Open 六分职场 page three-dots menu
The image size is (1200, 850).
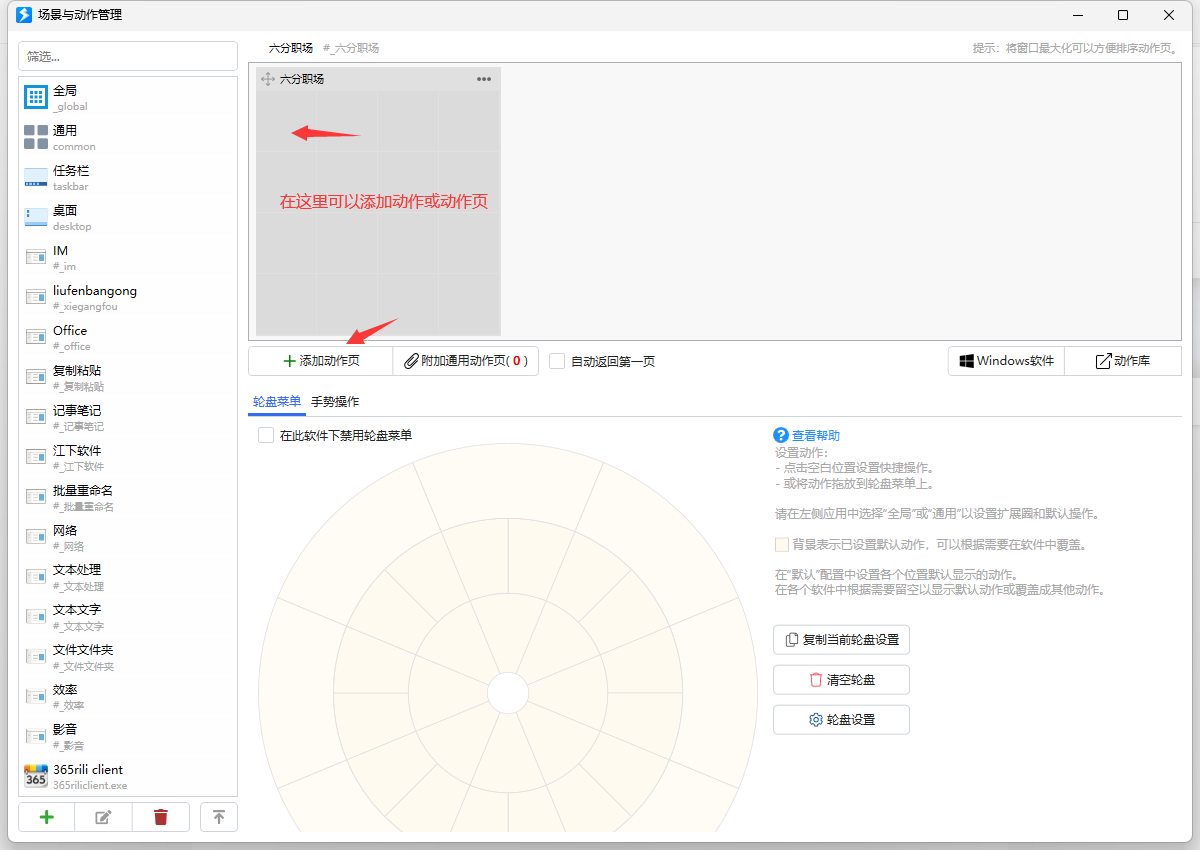[x=484, y=79]
